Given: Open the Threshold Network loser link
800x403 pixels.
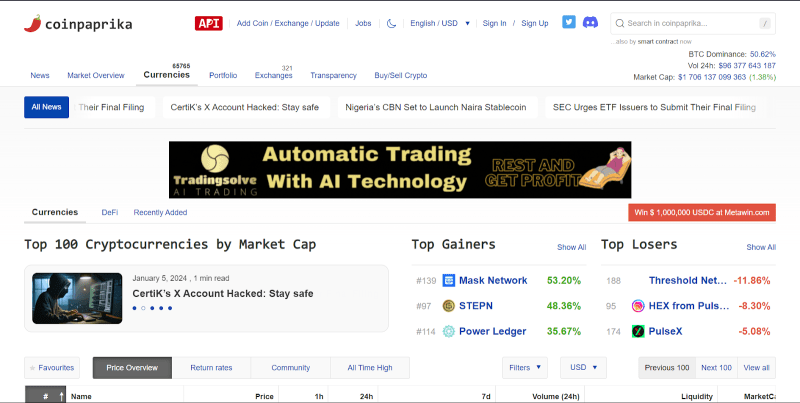Looking at the screenshot, I should click(688, 280).
